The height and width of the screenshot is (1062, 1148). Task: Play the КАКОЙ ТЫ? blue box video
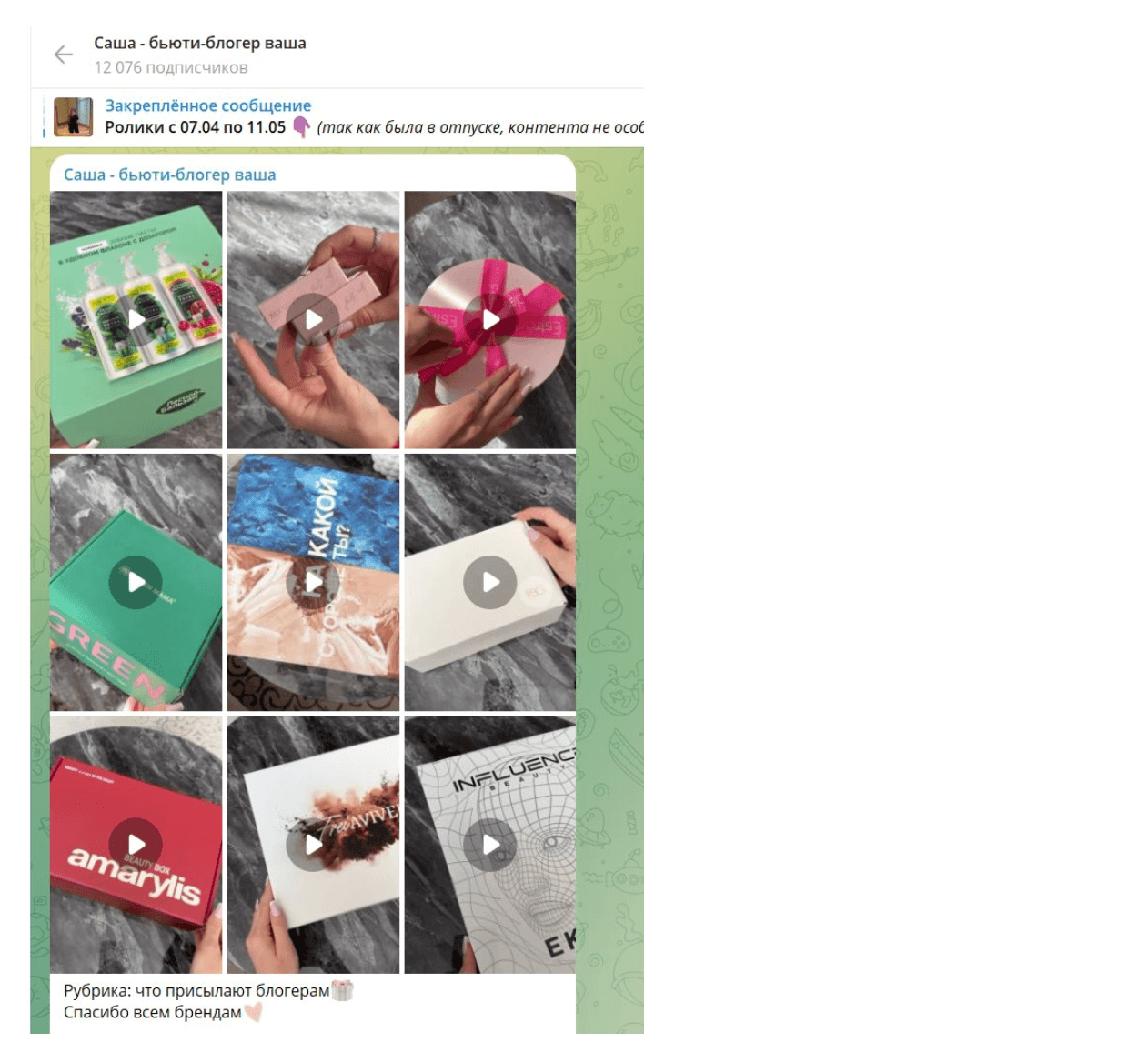point(313,582)
